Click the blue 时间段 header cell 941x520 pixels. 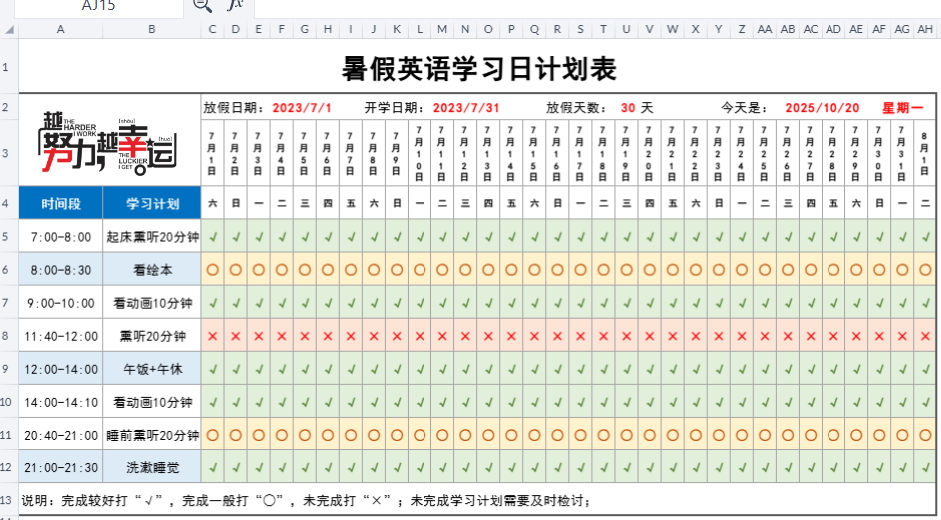(60, 204)
